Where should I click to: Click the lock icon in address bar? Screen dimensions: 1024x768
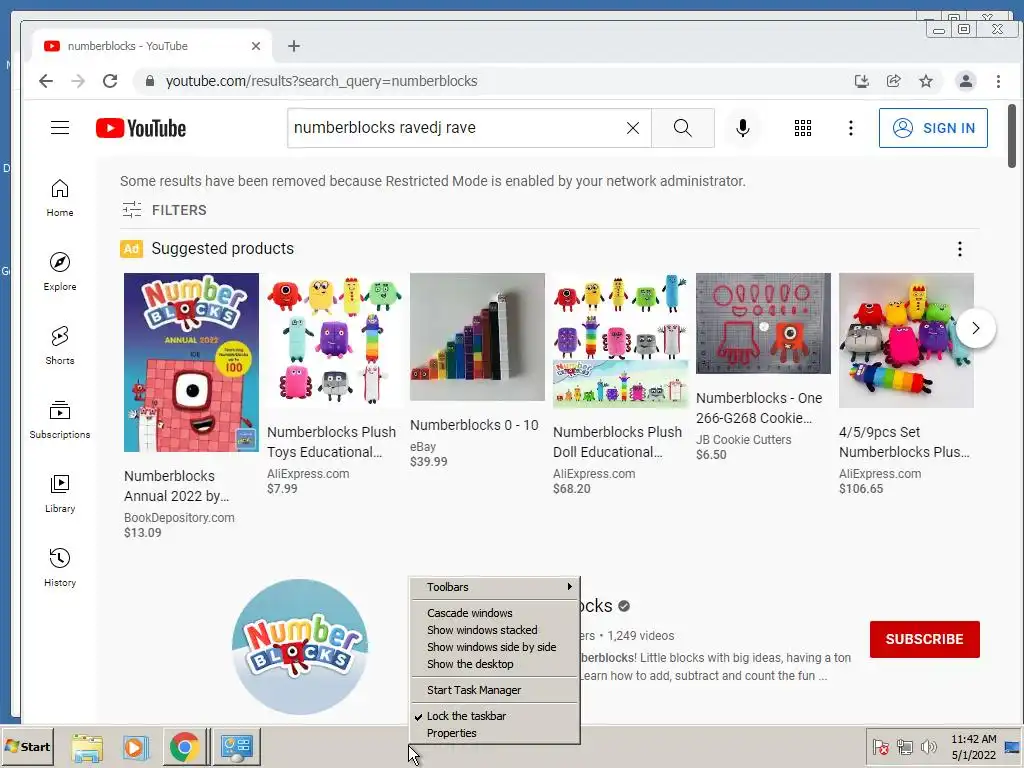pyautogui.click(x=150, y=81)
